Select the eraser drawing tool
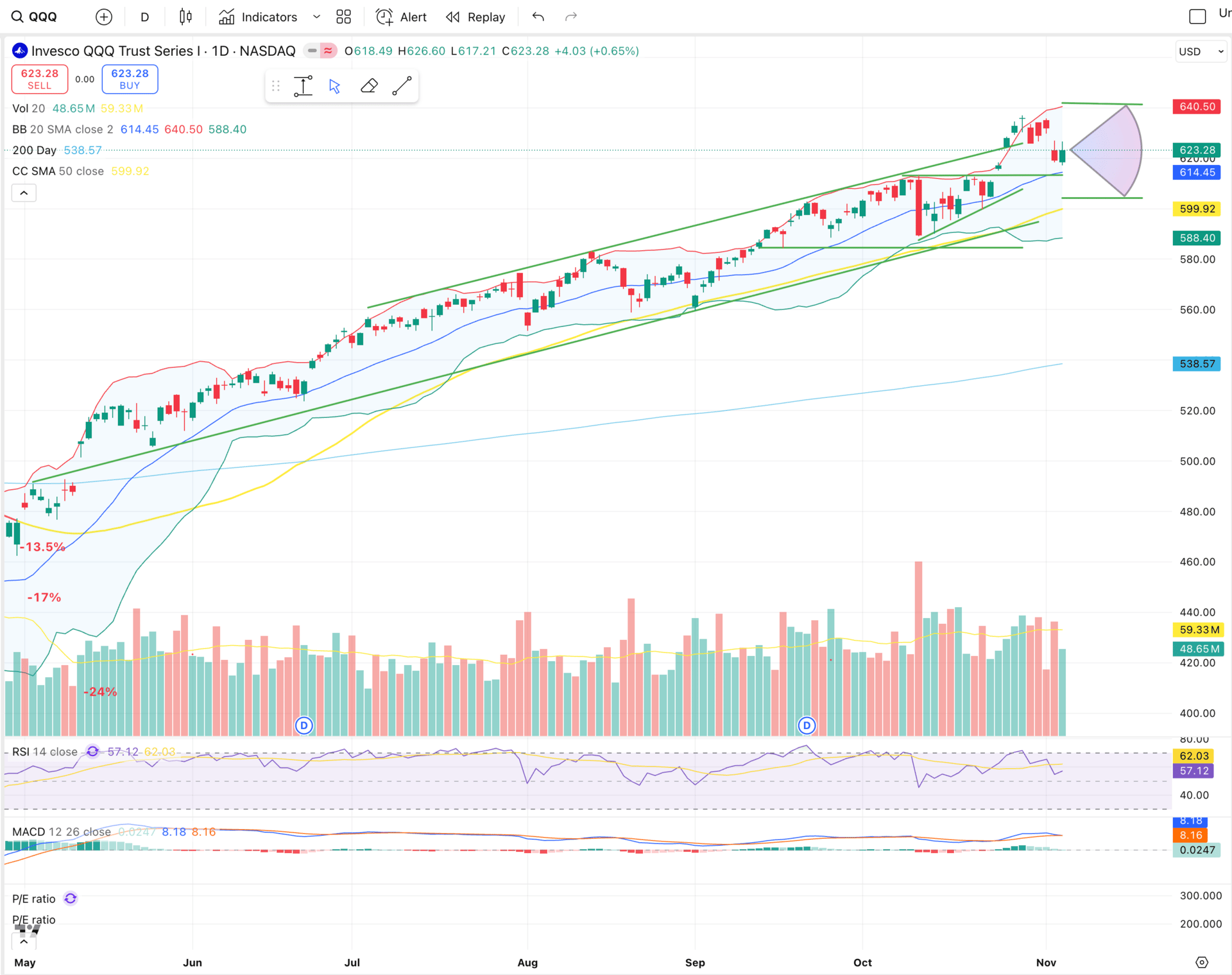 tap(369, 86)
